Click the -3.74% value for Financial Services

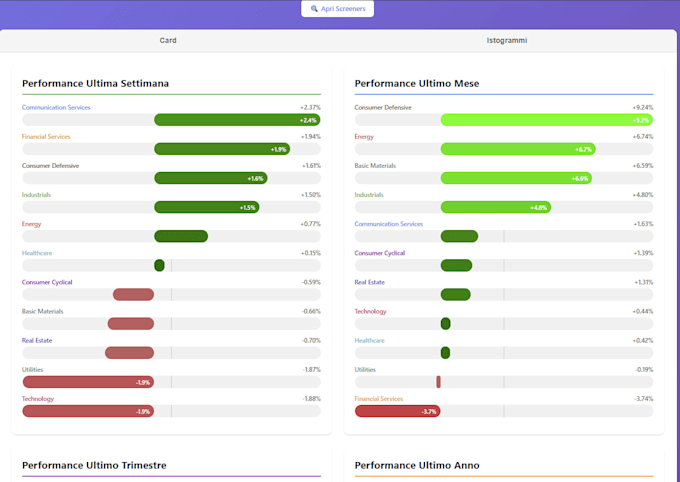pyautogui.click(x=644, y=398)
